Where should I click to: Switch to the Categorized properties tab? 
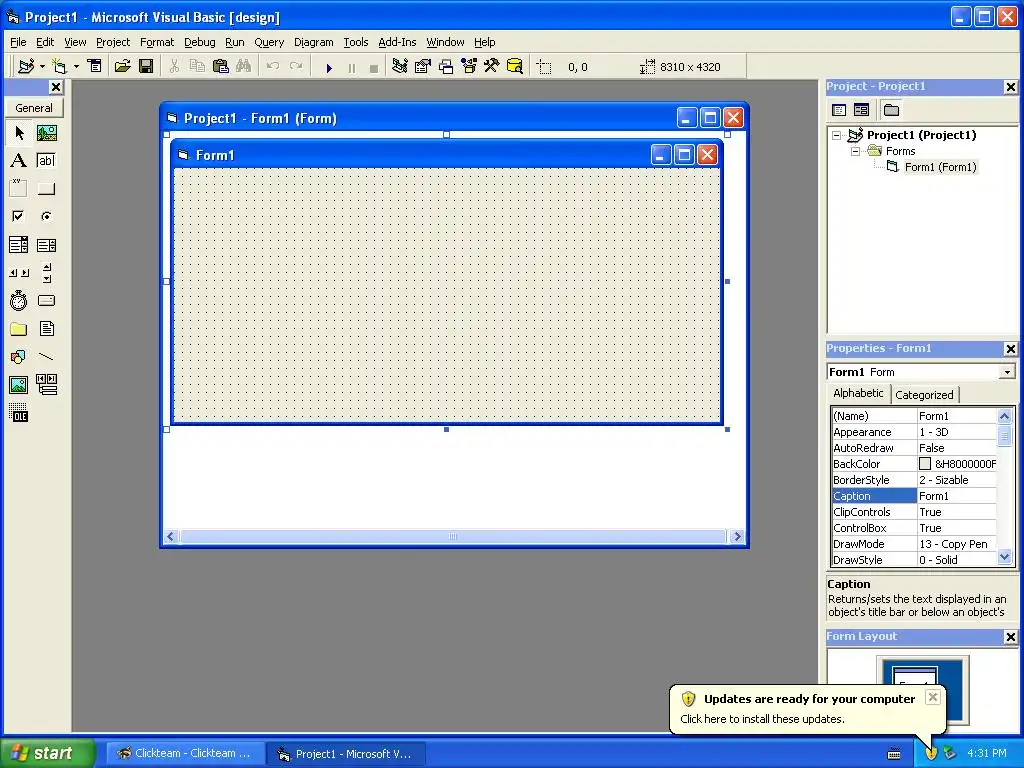tap(924, 394)
